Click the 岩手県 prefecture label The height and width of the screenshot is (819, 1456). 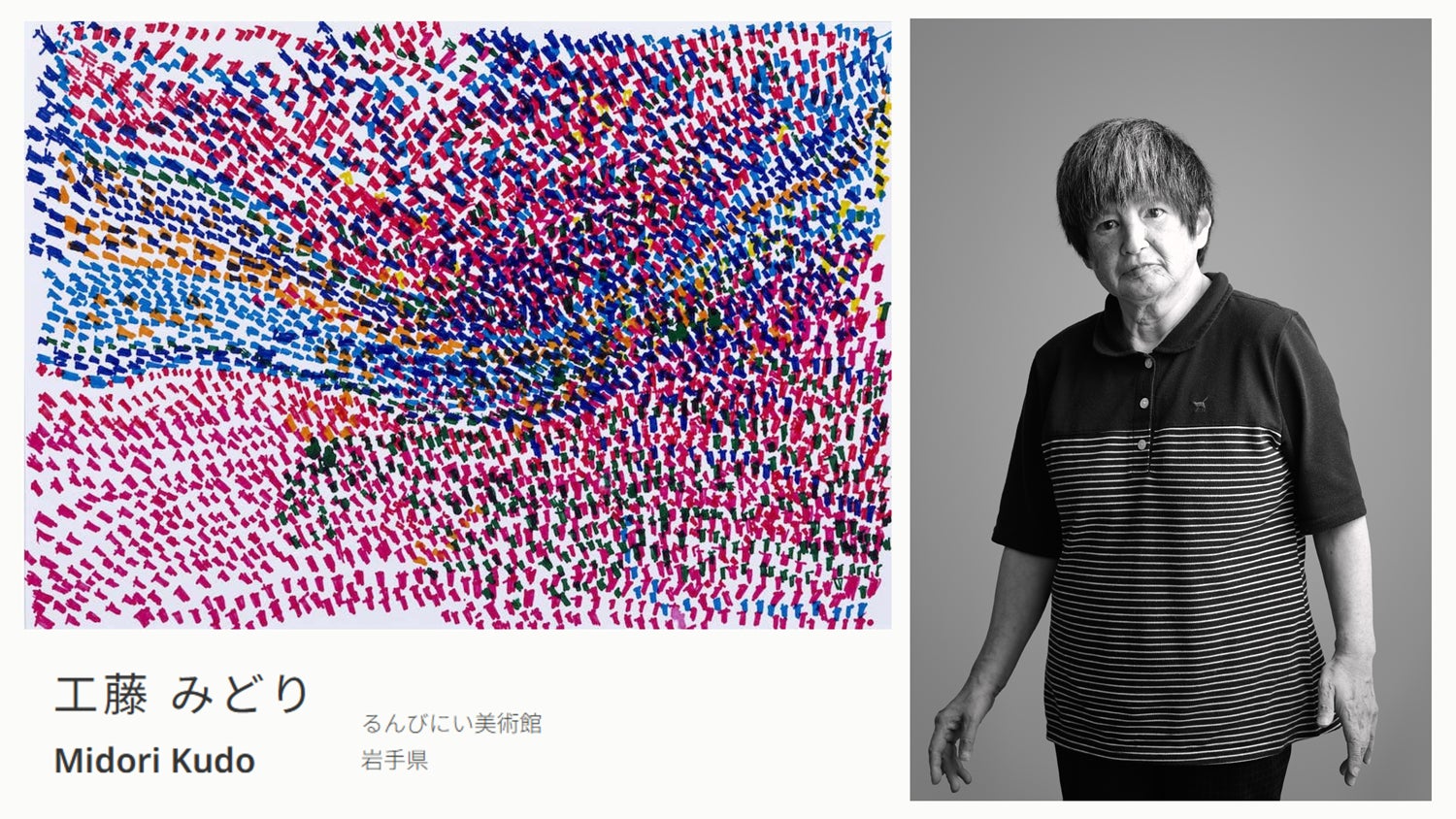(x=394, y=760)
